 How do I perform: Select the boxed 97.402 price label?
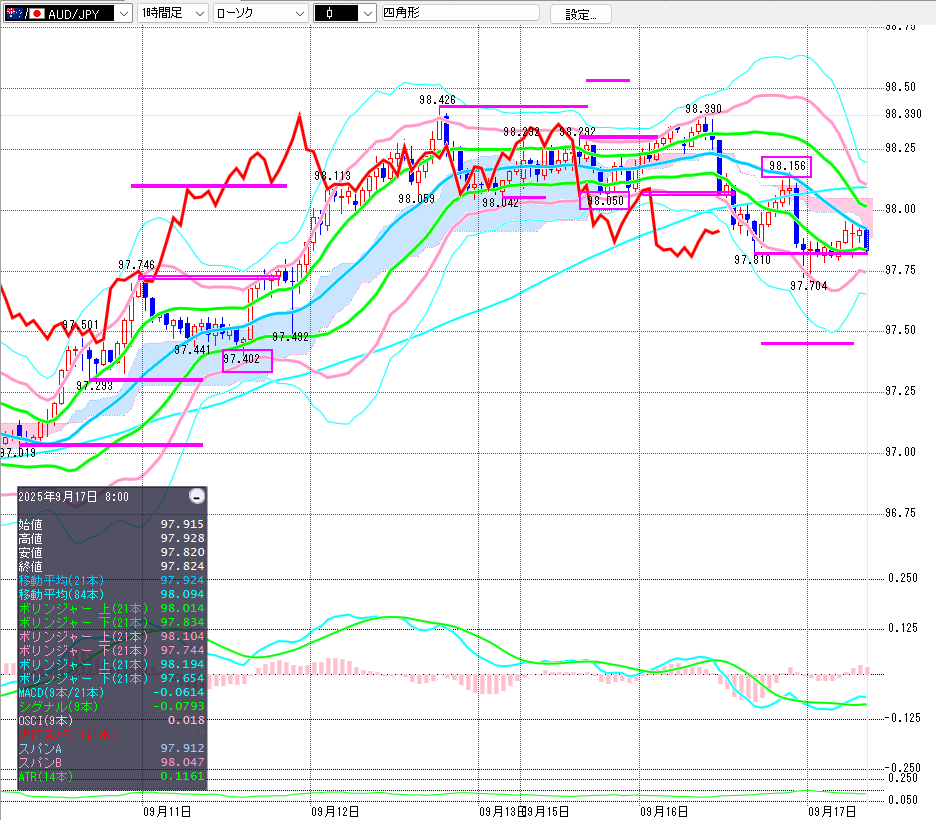[246, 360]
